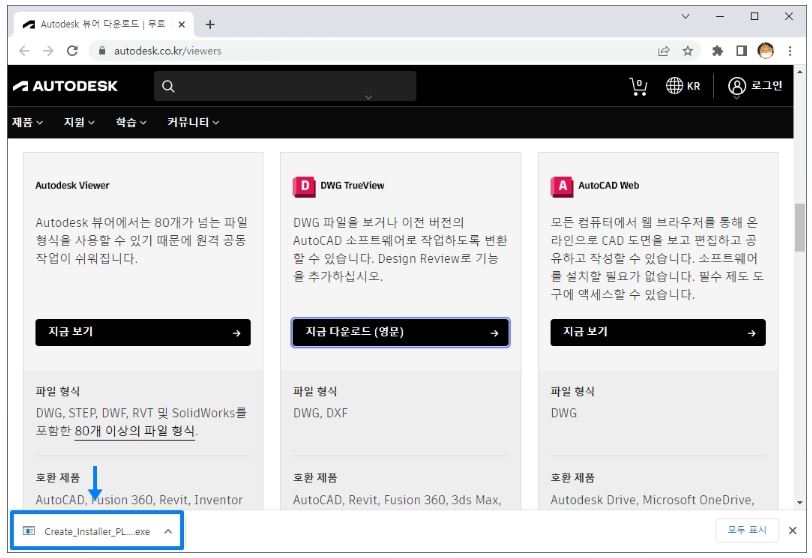Expand the 지원 menu

[x=79, y=122]
